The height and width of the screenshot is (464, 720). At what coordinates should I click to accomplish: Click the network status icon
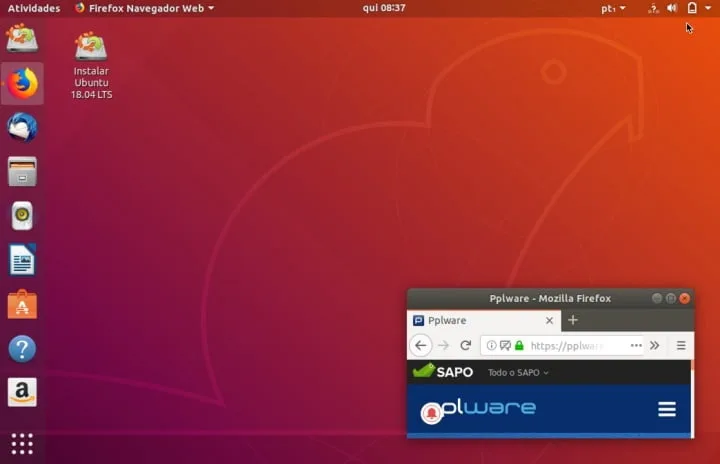653,8
